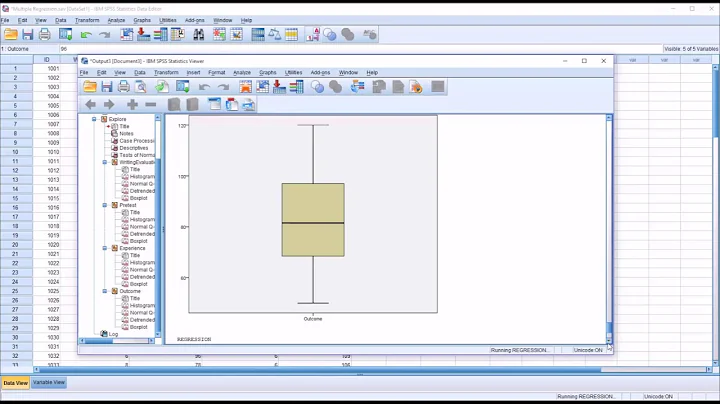Select Notes item in outline tree
The height and width of the screenshot is (404, 720).
(x=126, y=134)
